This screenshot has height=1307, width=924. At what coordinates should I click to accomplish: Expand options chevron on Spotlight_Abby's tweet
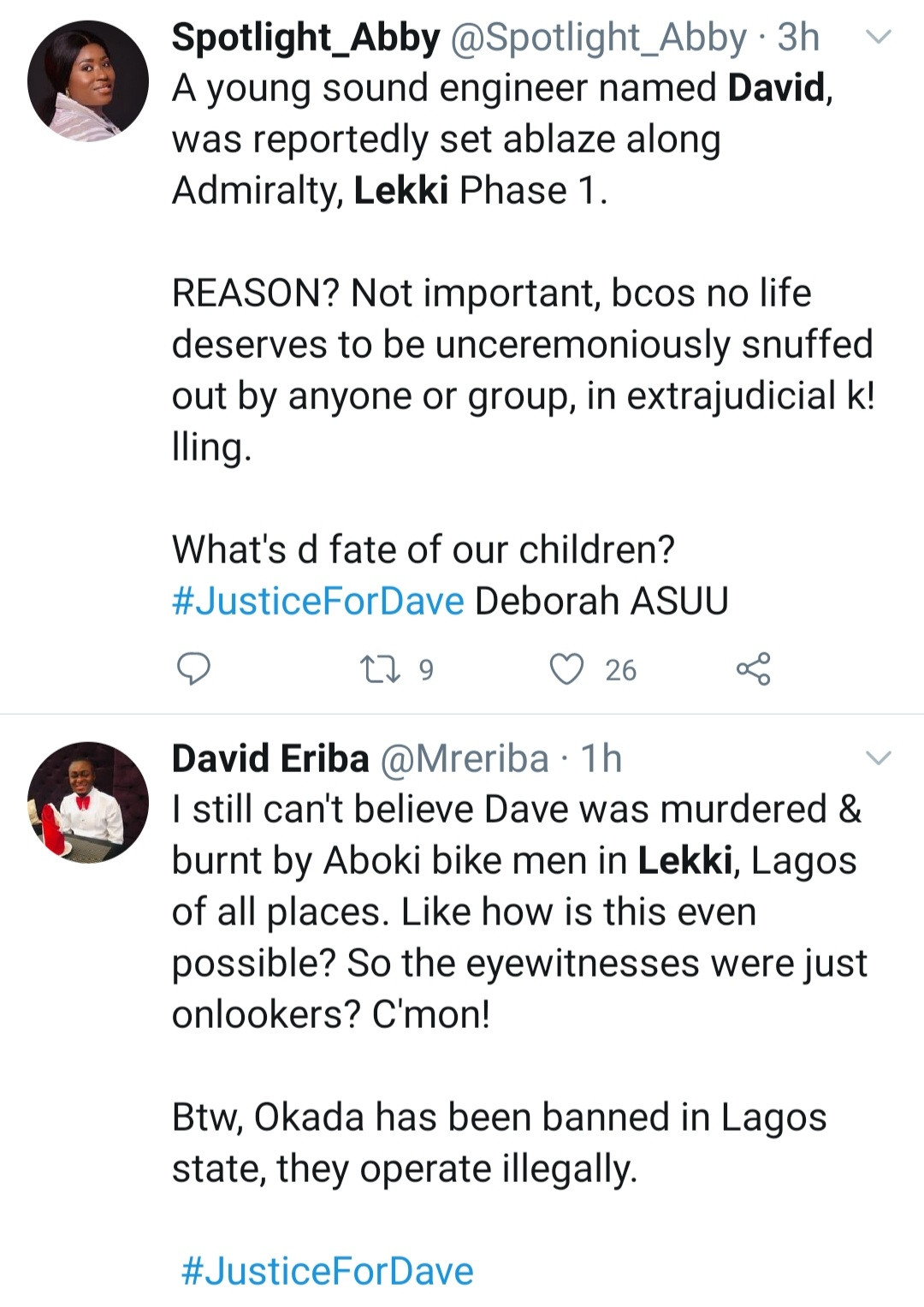coord(880,37)
